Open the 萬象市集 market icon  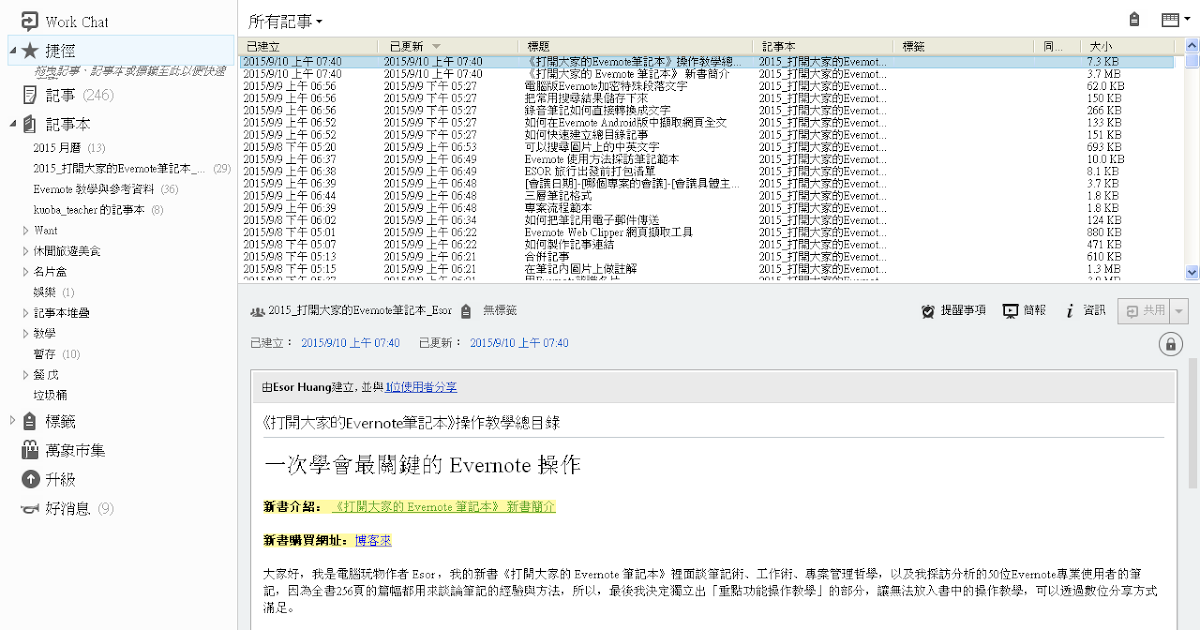coord(29,450)
